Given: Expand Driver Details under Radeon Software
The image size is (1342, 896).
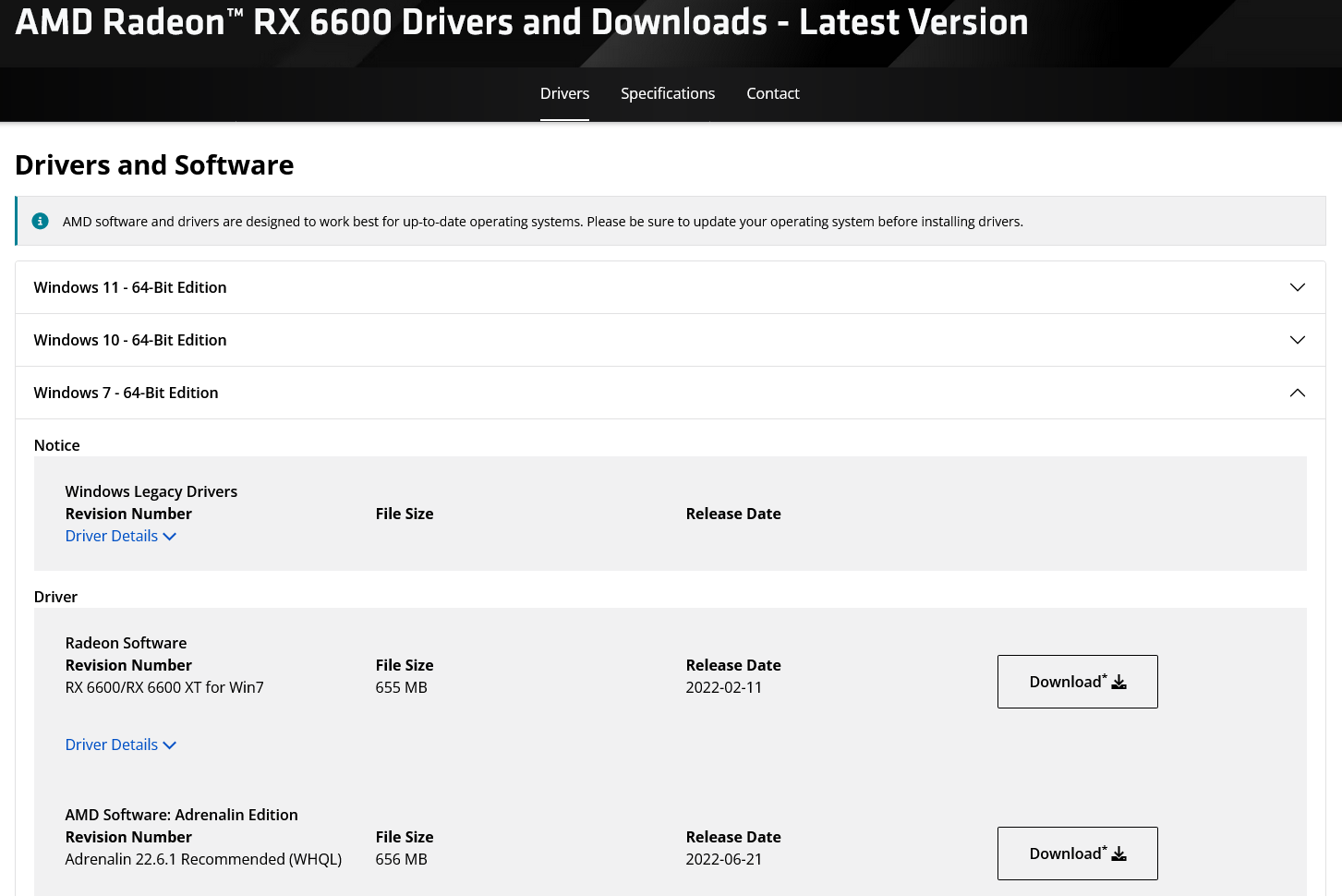Looking at the screenshot, I should tap(120, 745).
